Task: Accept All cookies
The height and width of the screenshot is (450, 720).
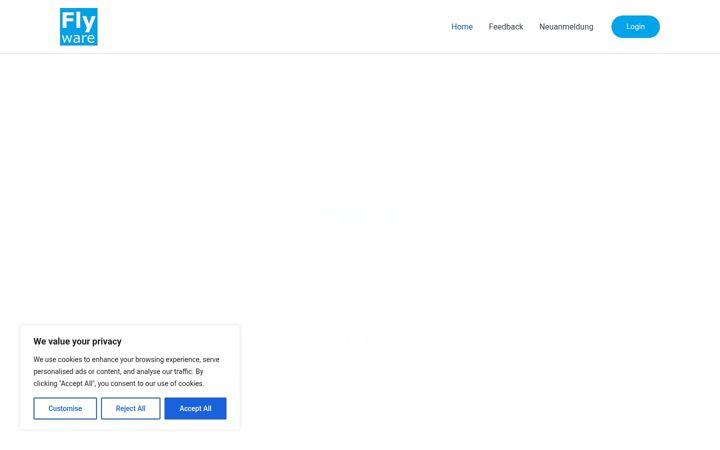Action: pos(196,408)
